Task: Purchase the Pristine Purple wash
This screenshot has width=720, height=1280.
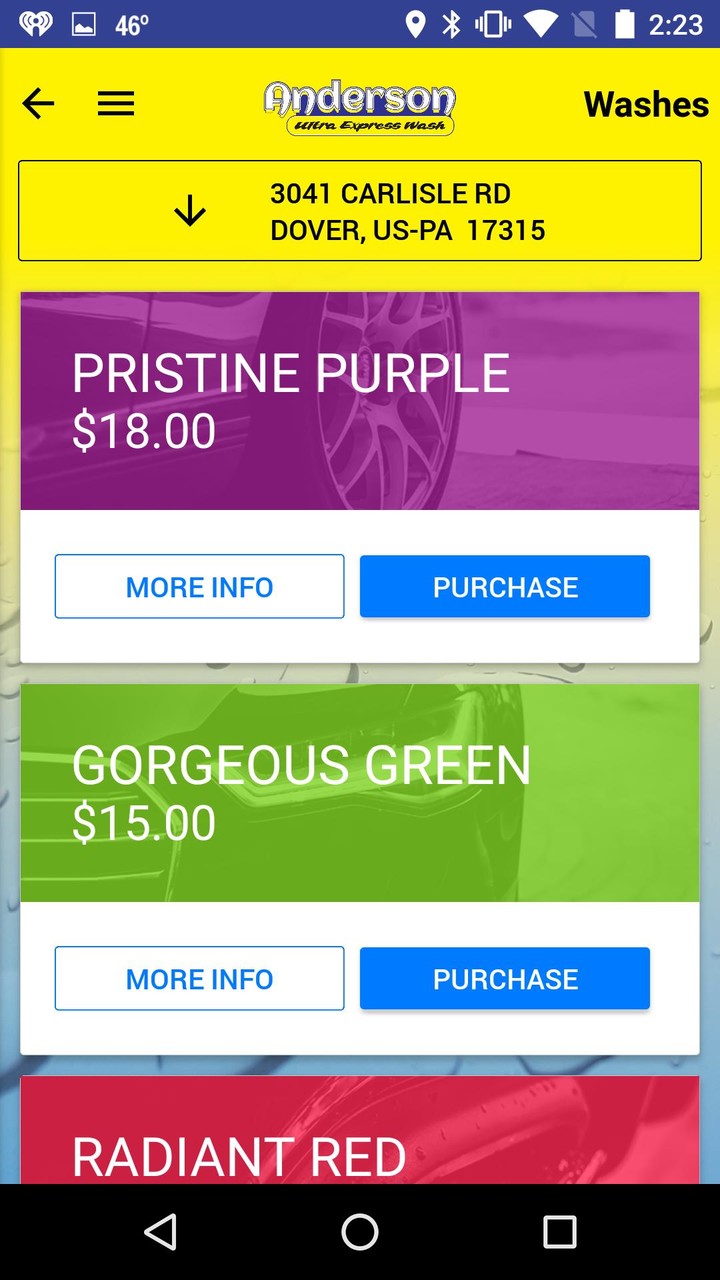Action: (x=505, y=587)
